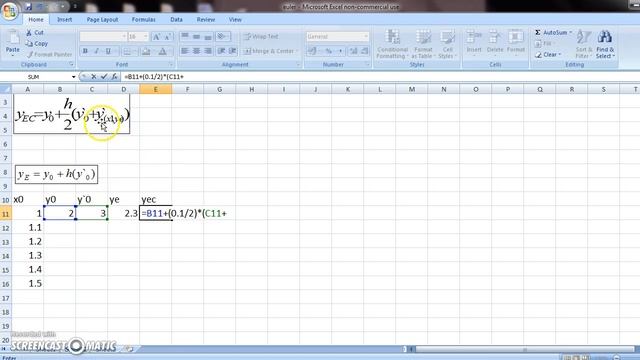Click the Decrease Decimal icon
Viewport: 640px width, 360px height.
point(364,51)
